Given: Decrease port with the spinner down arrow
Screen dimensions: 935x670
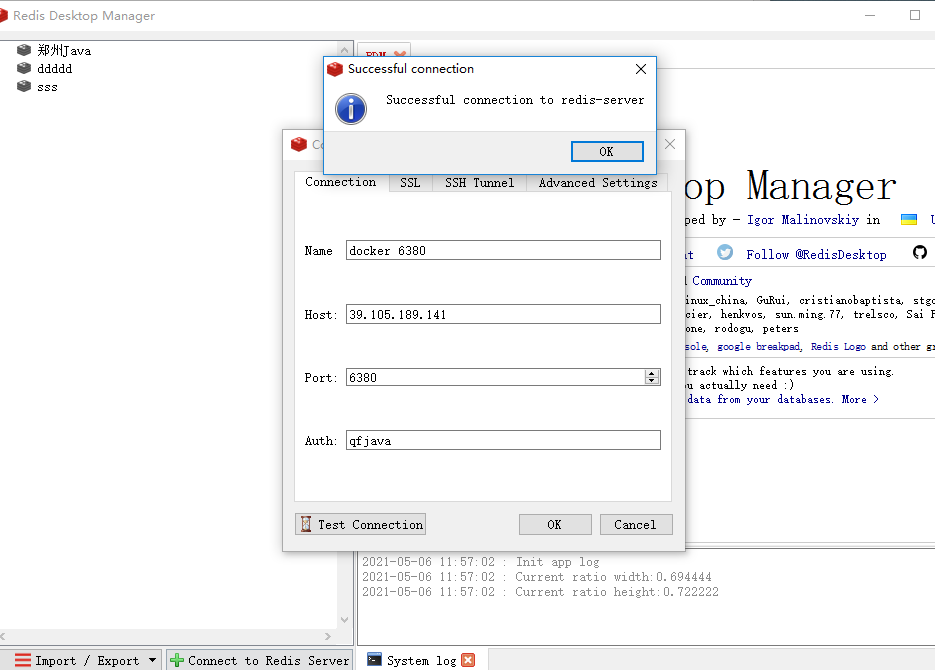Looking at the screenshot, I should tap(652, 381).
